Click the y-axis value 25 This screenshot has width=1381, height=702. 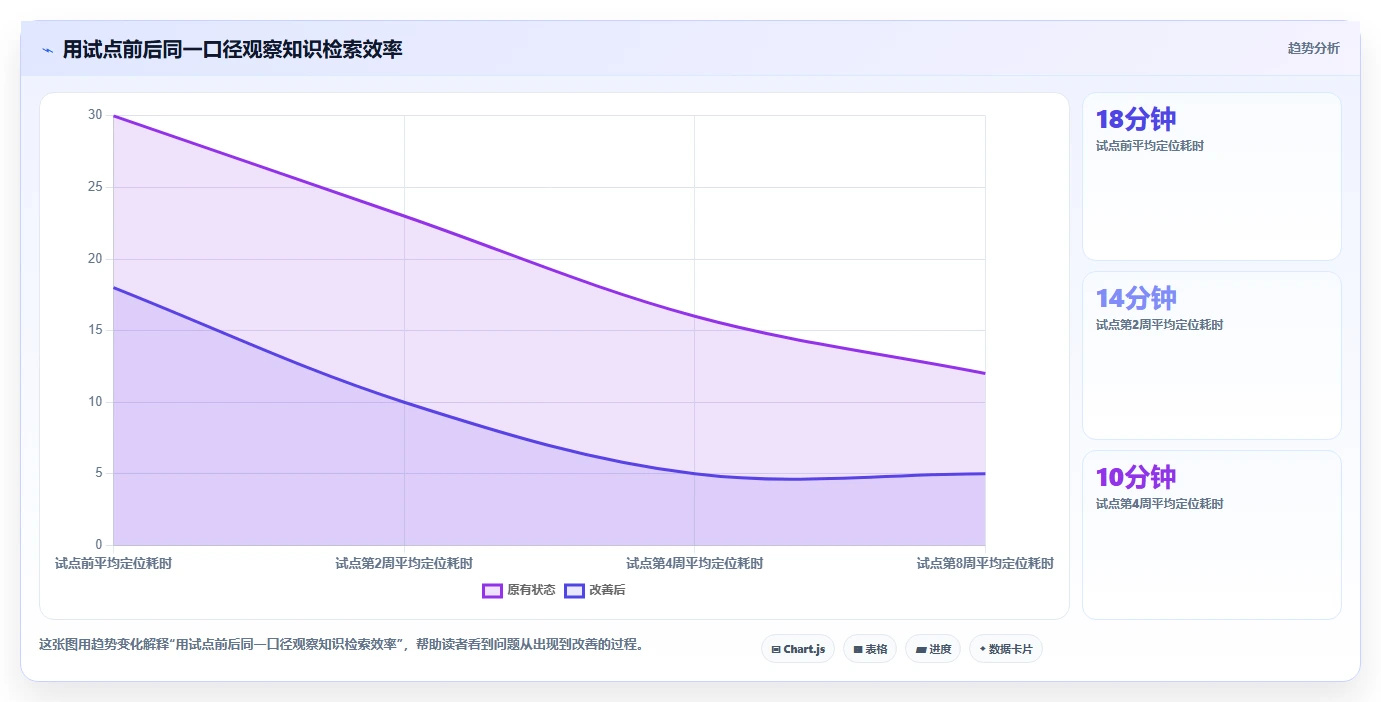95,187
